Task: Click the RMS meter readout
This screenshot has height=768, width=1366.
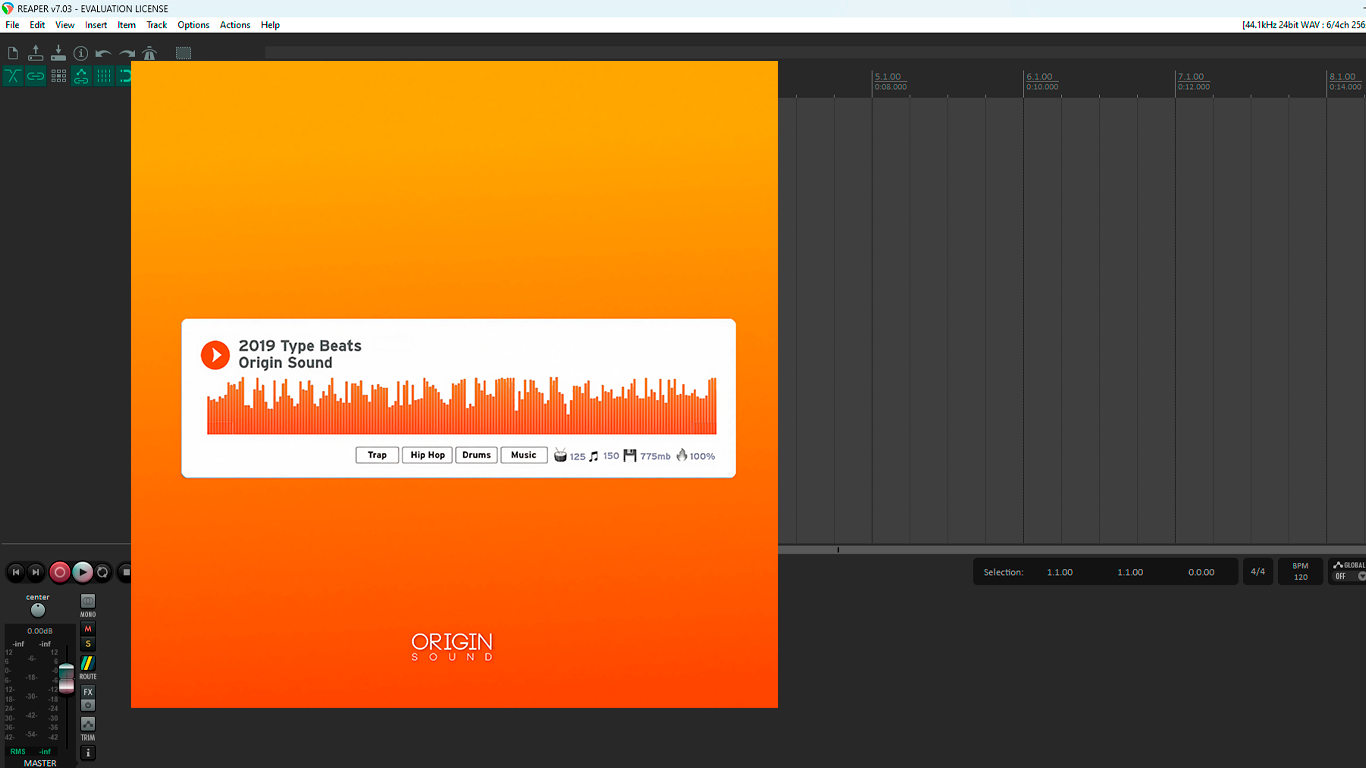Action: [31, 751]
